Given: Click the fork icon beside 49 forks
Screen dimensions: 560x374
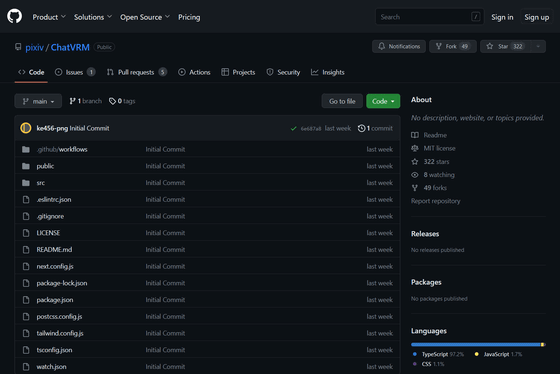Looking at the screenshot, I should [x=415, y=188].
